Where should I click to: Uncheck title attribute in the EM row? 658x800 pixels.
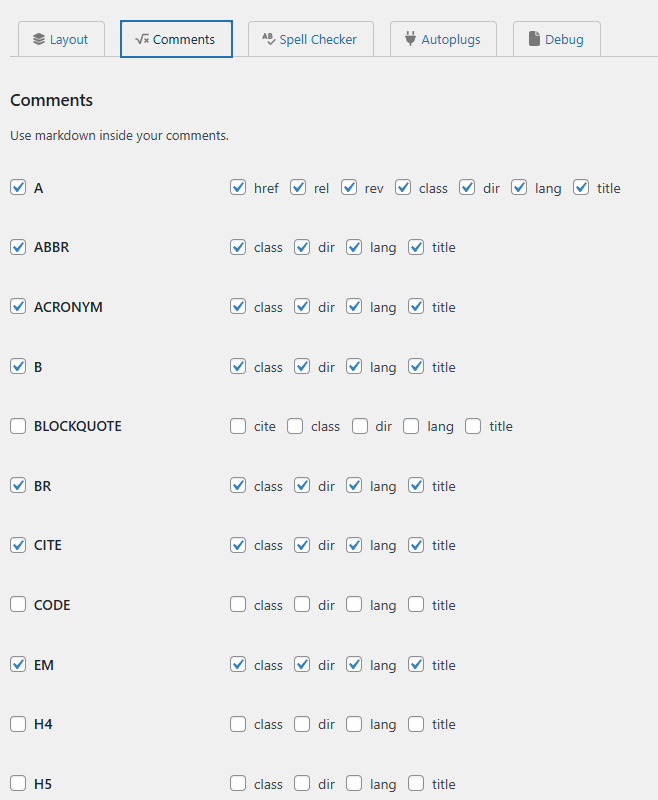point(416,665)
